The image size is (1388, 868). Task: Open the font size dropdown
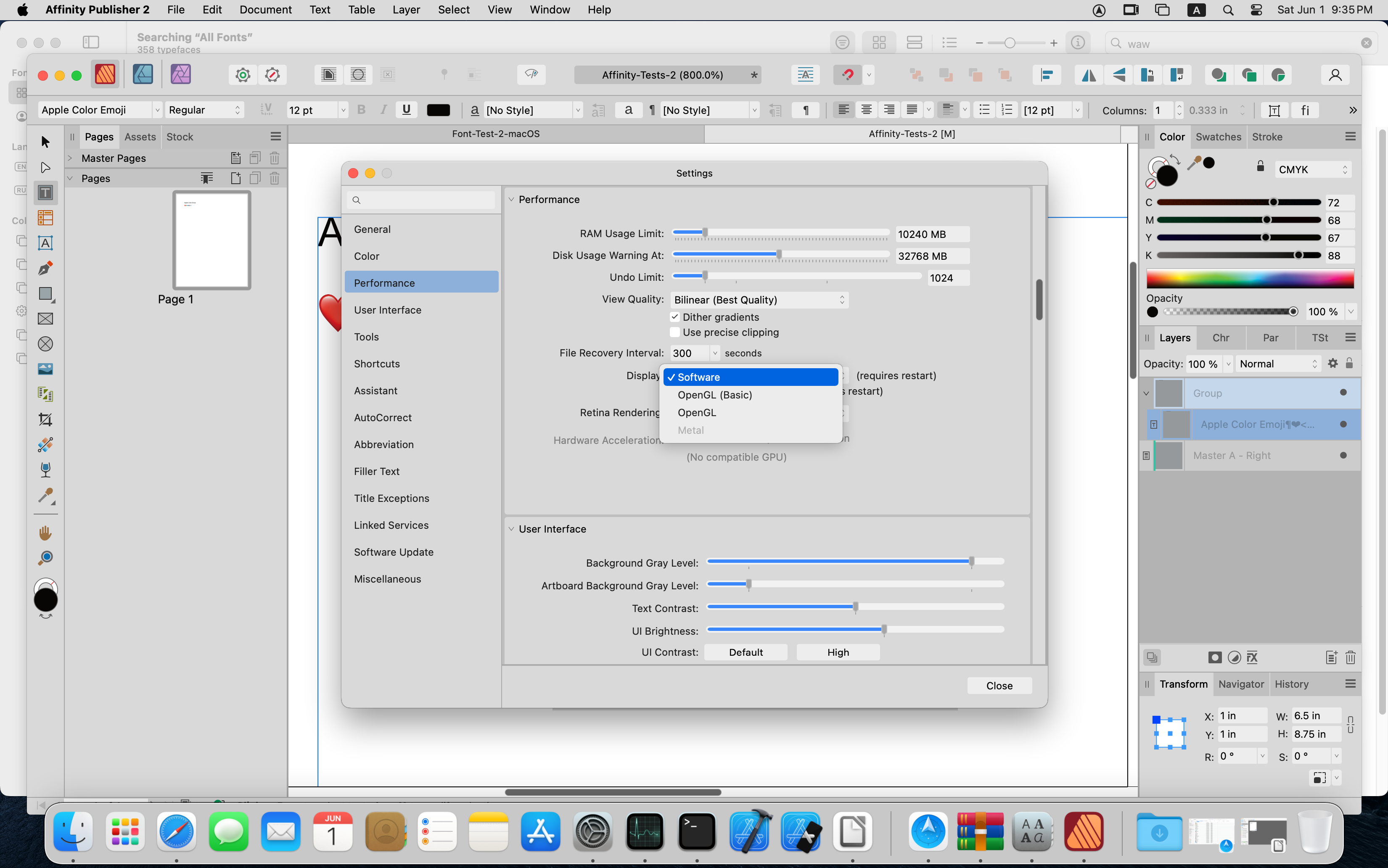point(343,110)
